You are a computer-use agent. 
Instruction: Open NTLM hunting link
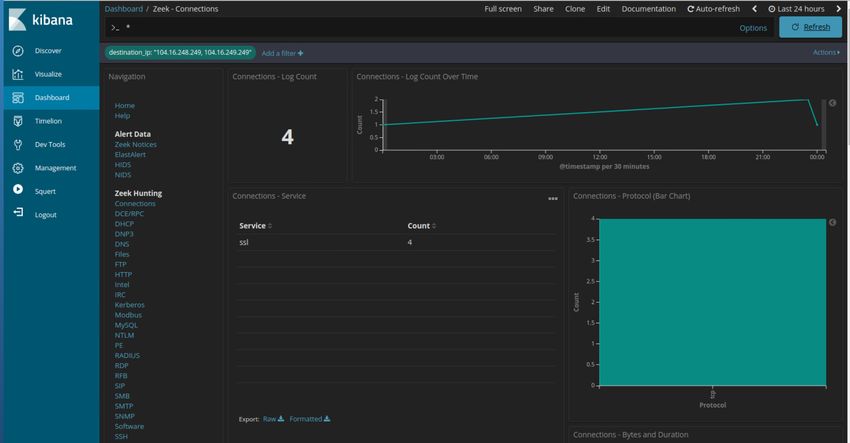click(x=124, y=336)
